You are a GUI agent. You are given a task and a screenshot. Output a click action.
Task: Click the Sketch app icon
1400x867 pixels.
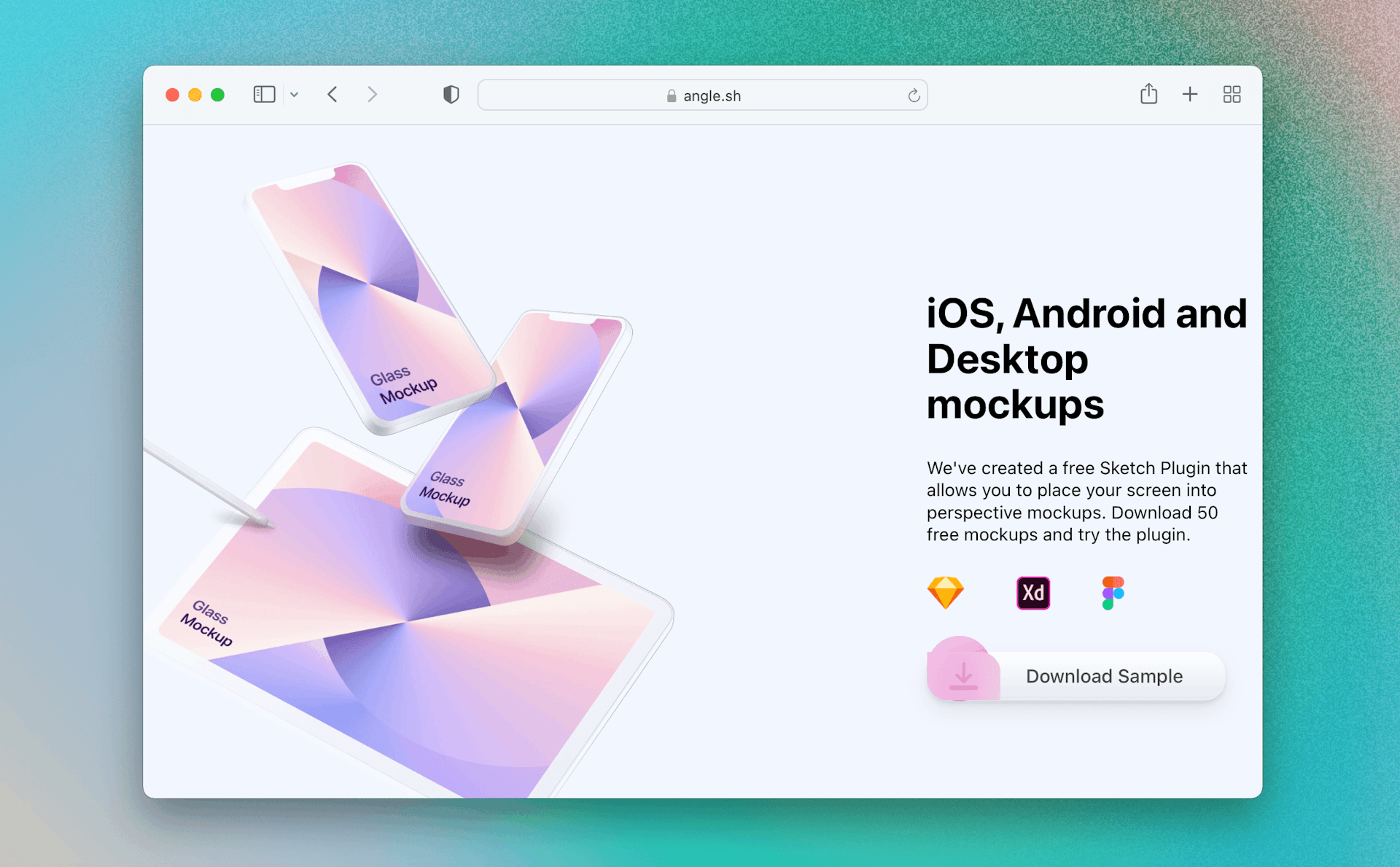pos(945,592)
